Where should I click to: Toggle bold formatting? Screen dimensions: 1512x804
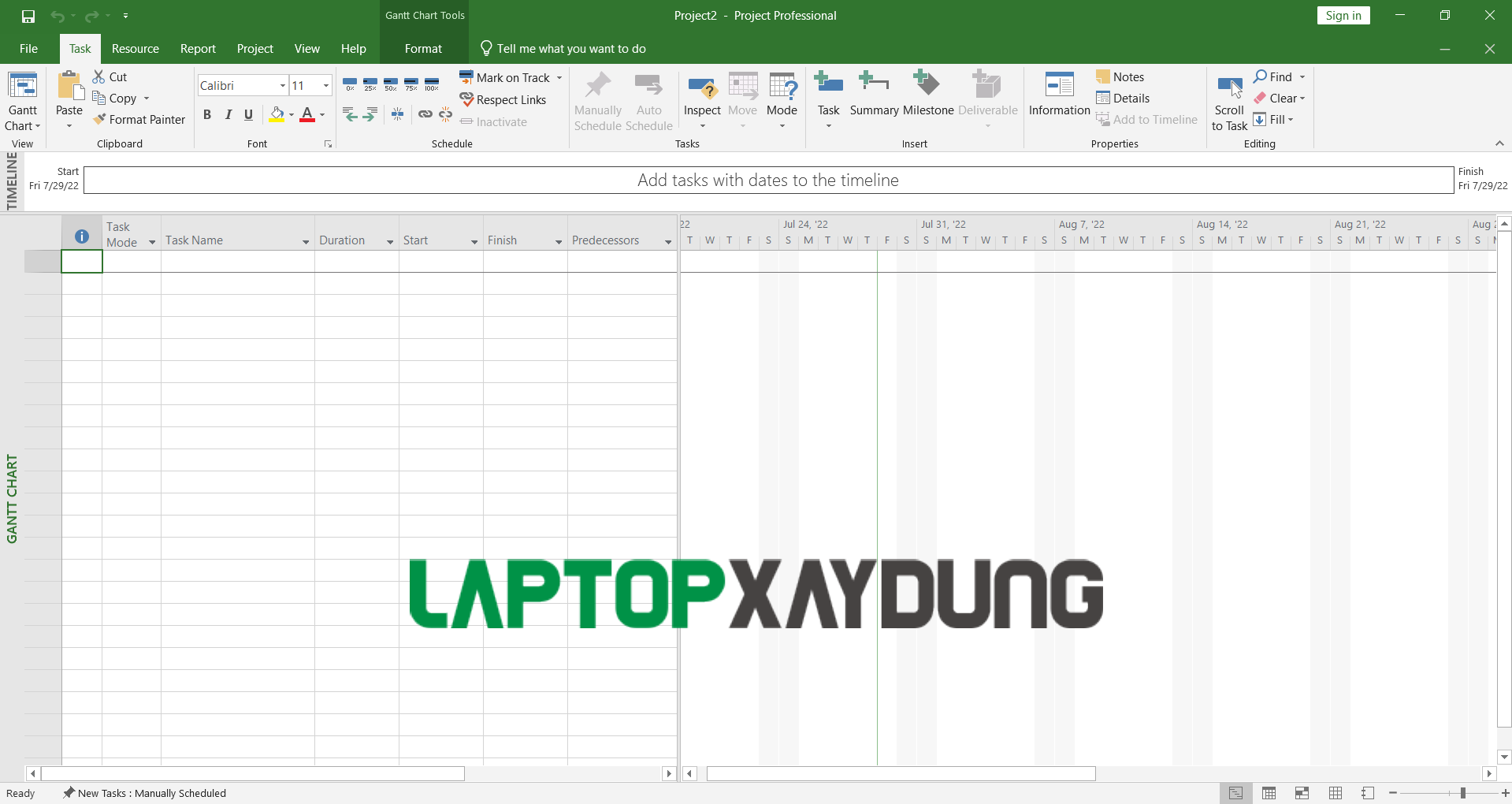coord(207,114)
